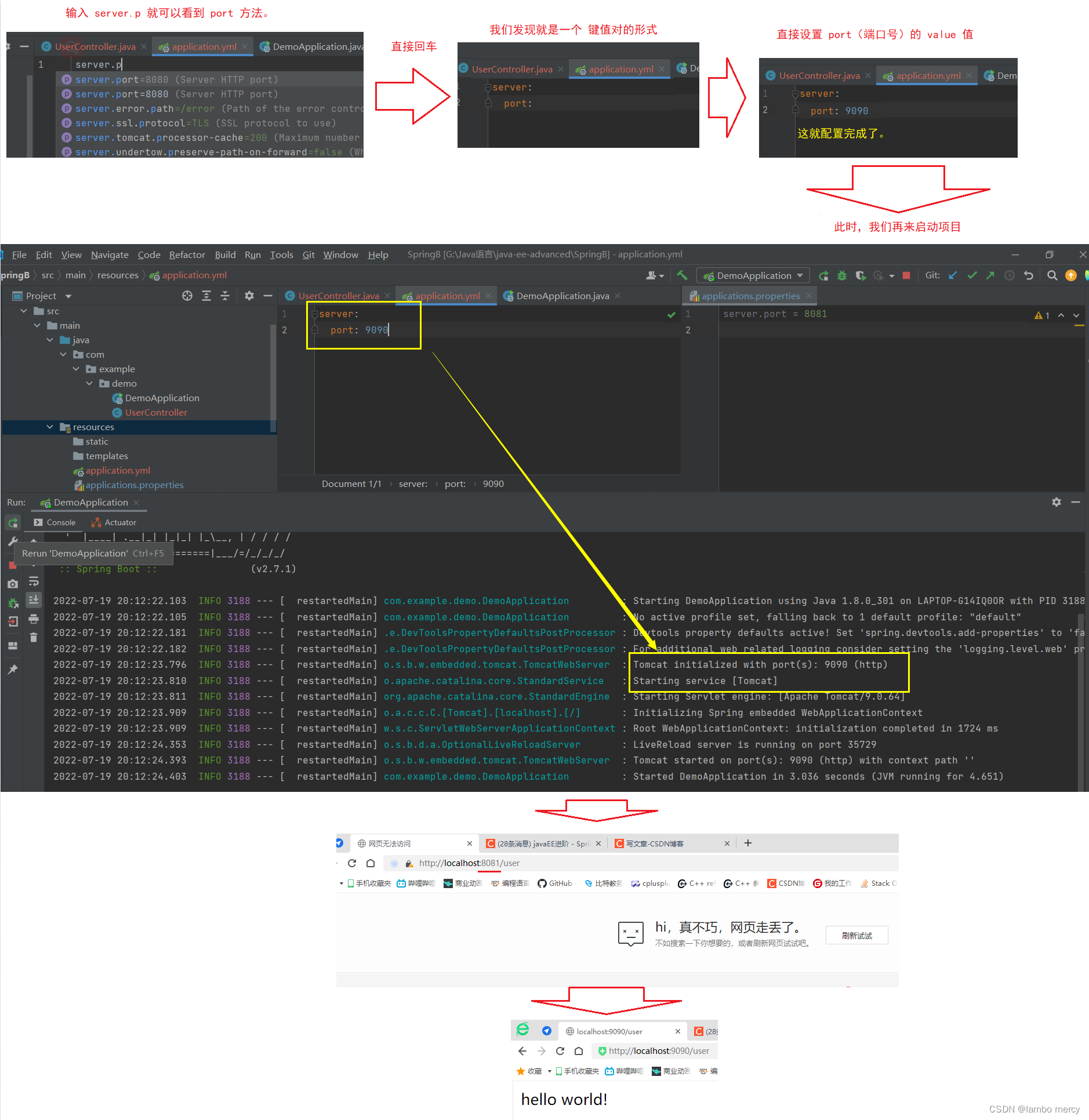Collapse the java folder in tree
The width and height of the screenshot is (1089, 1120).
click(50, 340)
